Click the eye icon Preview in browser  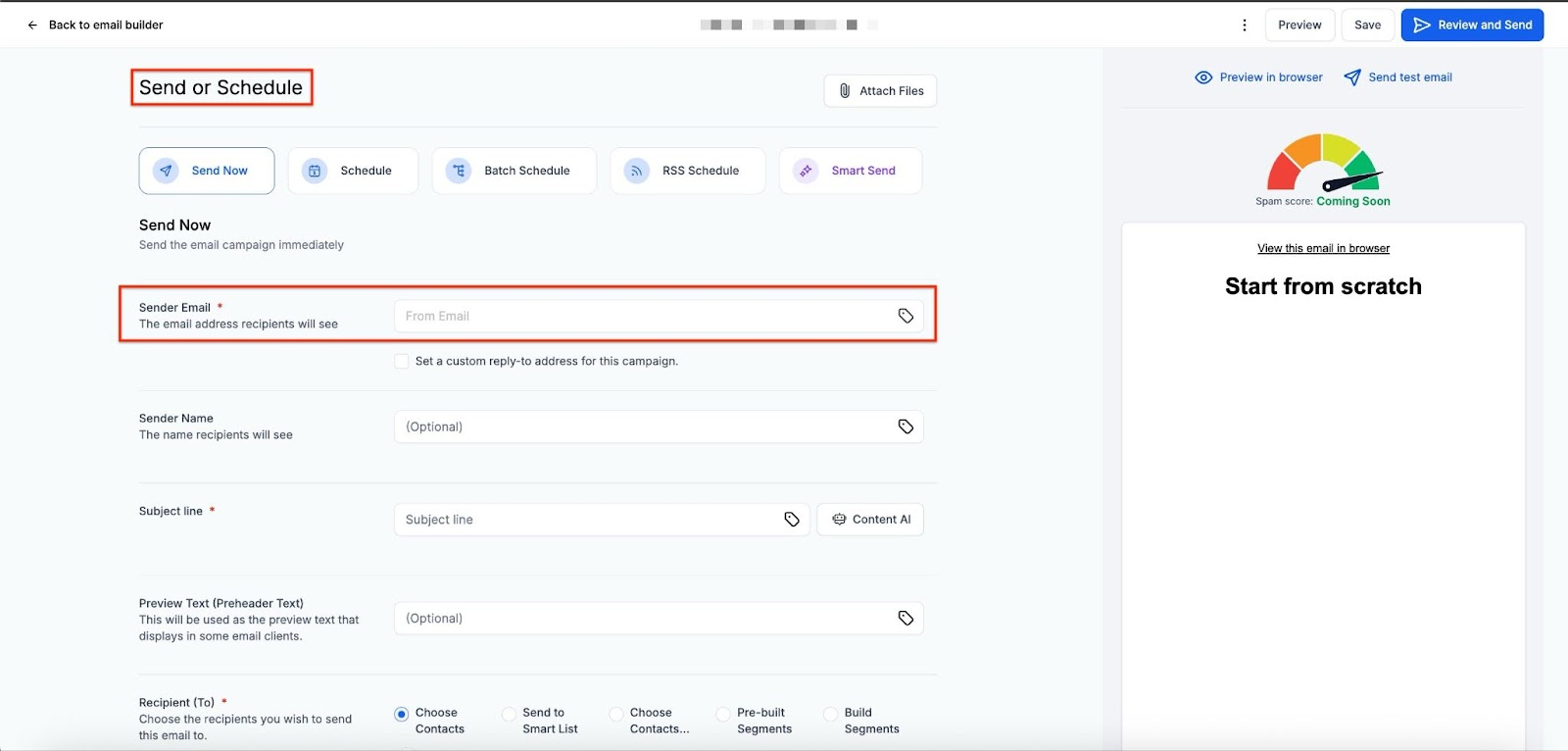[x=1203, y=77]
